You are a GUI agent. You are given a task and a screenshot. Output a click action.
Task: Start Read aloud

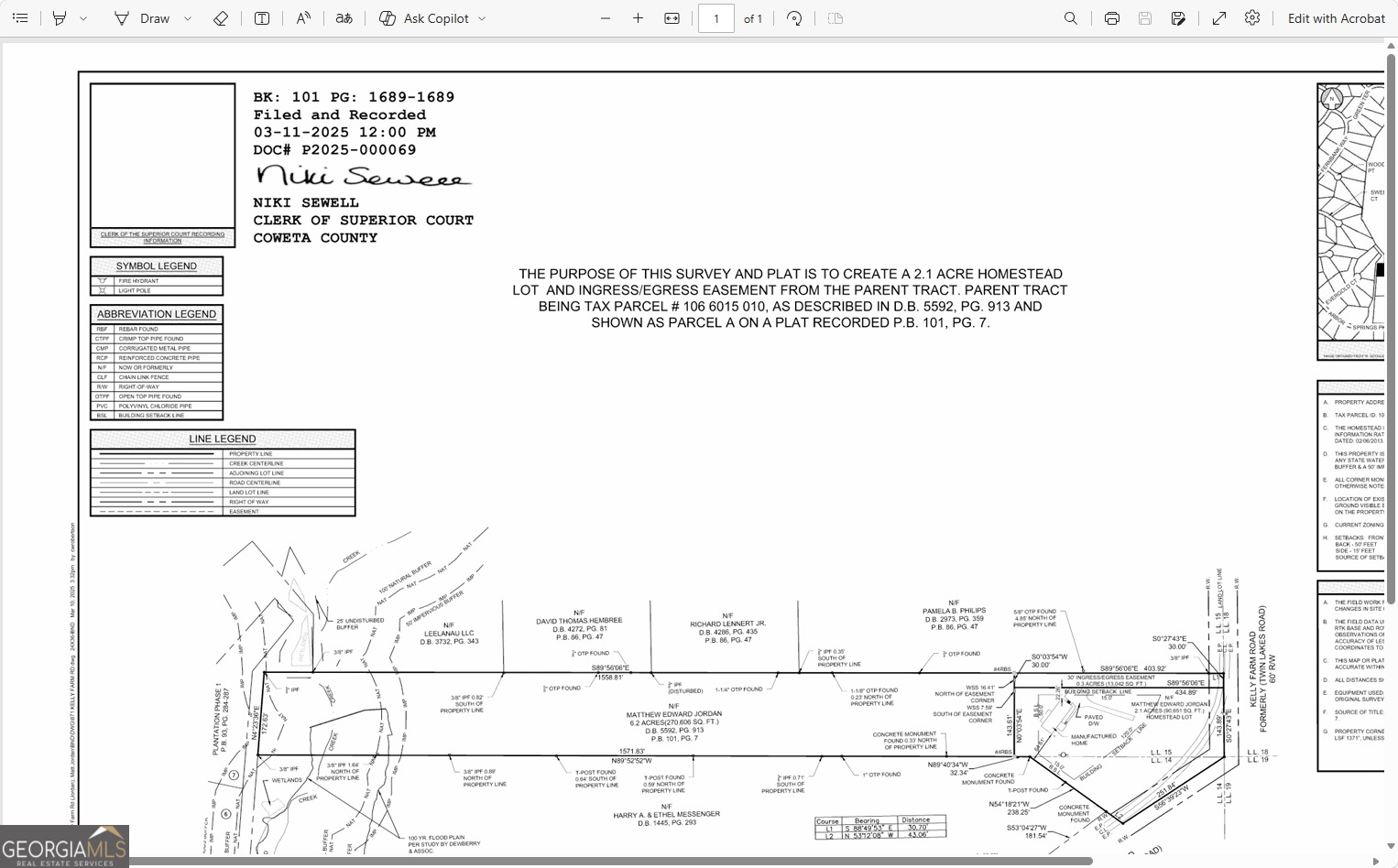click(x=303, y=18)
